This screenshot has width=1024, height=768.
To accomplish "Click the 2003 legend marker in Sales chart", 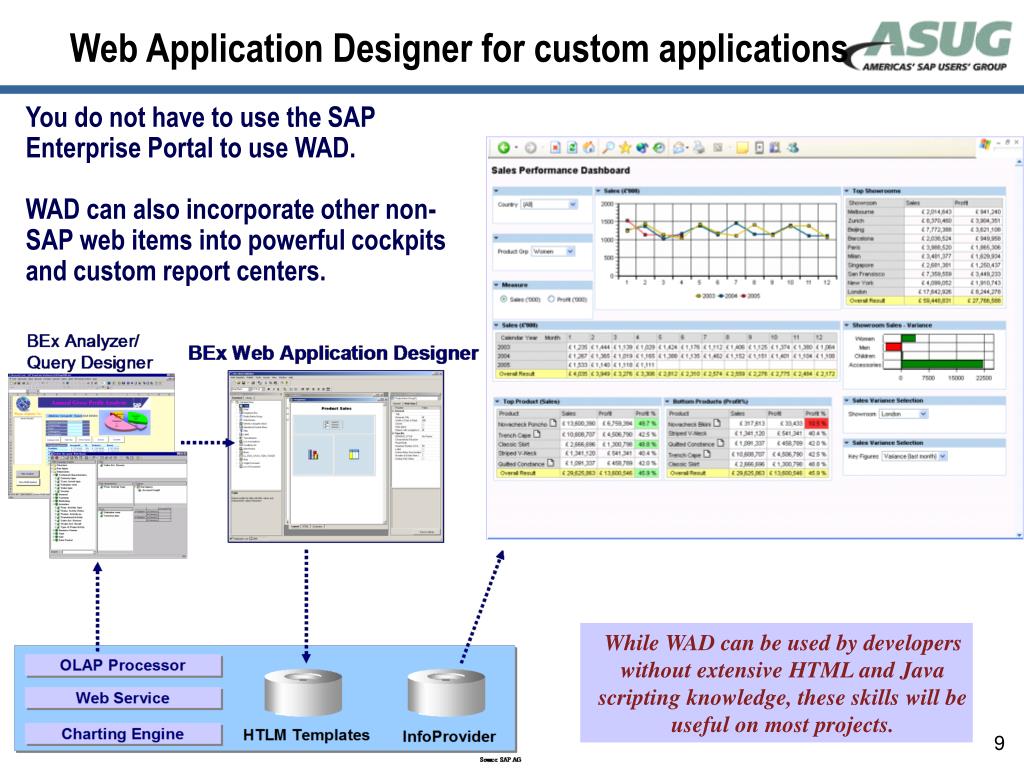I will point(698,296).
